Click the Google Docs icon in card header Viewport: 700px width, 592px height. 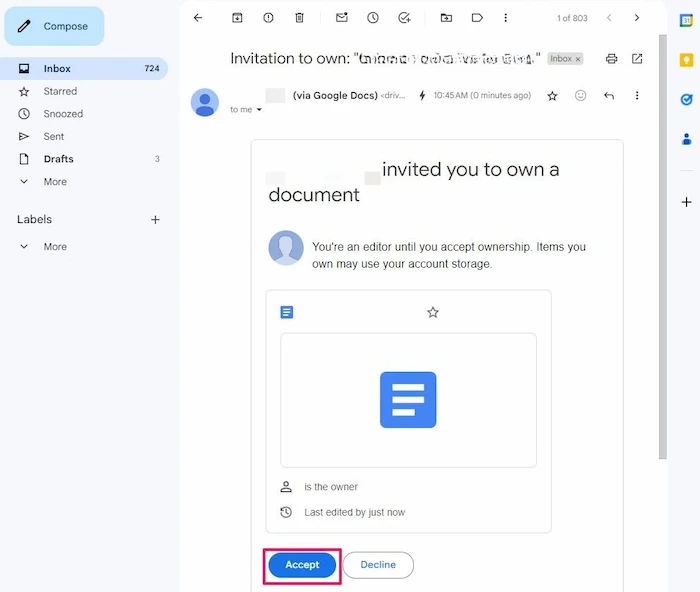287,312
